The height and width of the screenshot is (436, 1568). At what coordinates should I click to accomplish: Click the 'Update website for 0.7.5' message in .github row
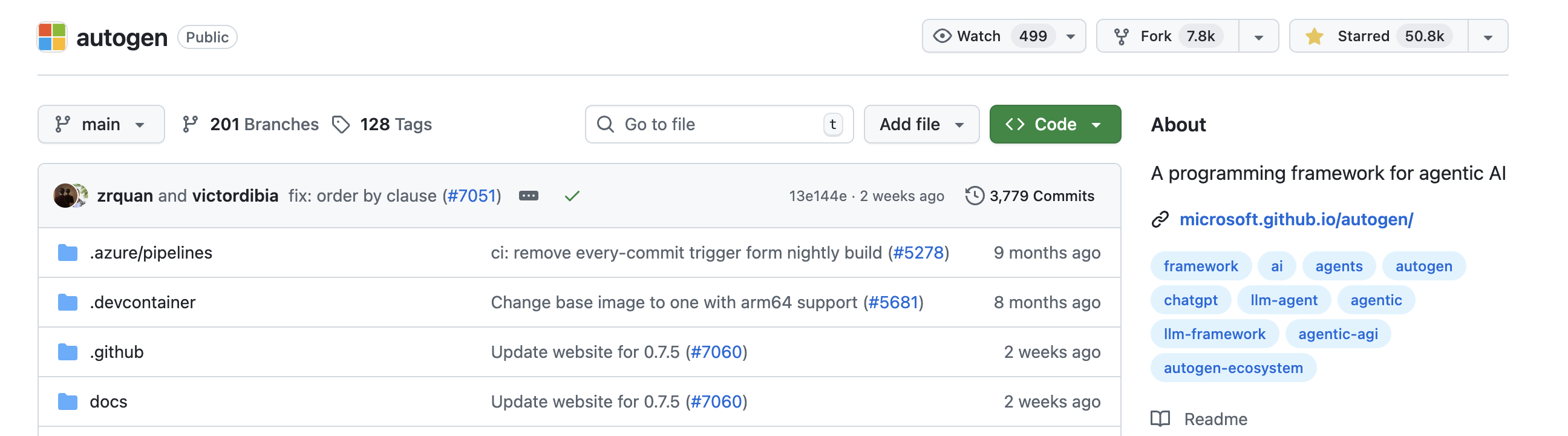pyautogui.click(x=585, y=352)
